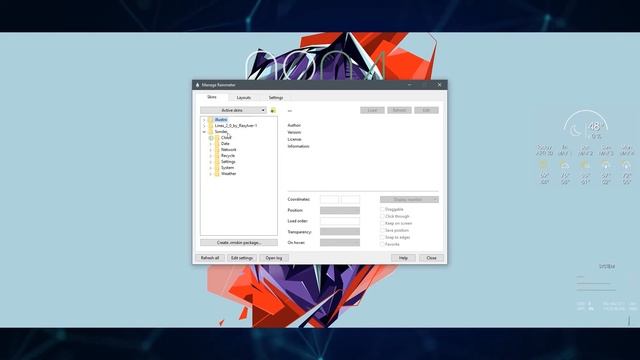Image resolution: width=640 pixels, height=360 pixels.
Task: Click the Clock folder icon under Sonder
Action: (217, 138)
